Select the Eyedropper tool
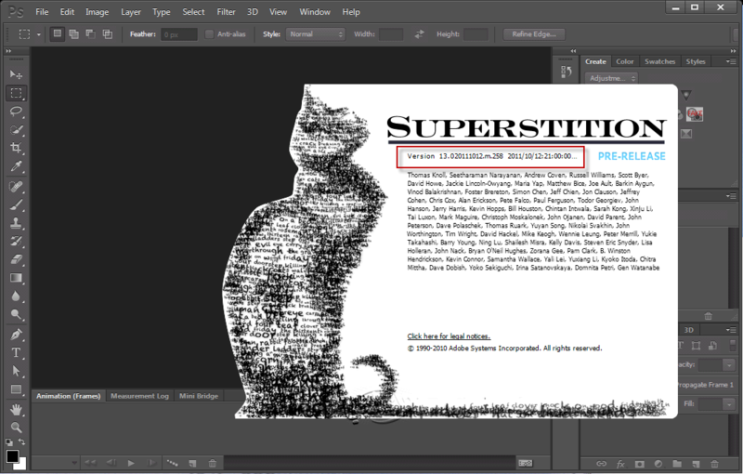Viewport: 743px width, 474px height. [x=16, y=166]
